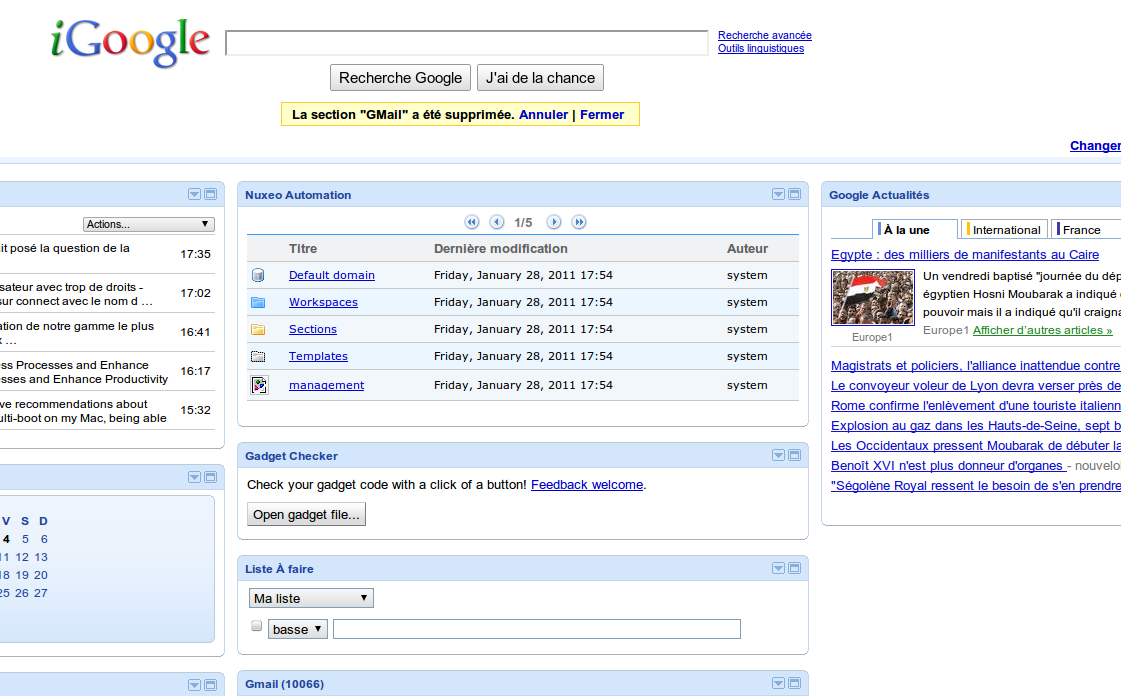Select calendar date 19
Screen dimensions: 1121x696
22,575
